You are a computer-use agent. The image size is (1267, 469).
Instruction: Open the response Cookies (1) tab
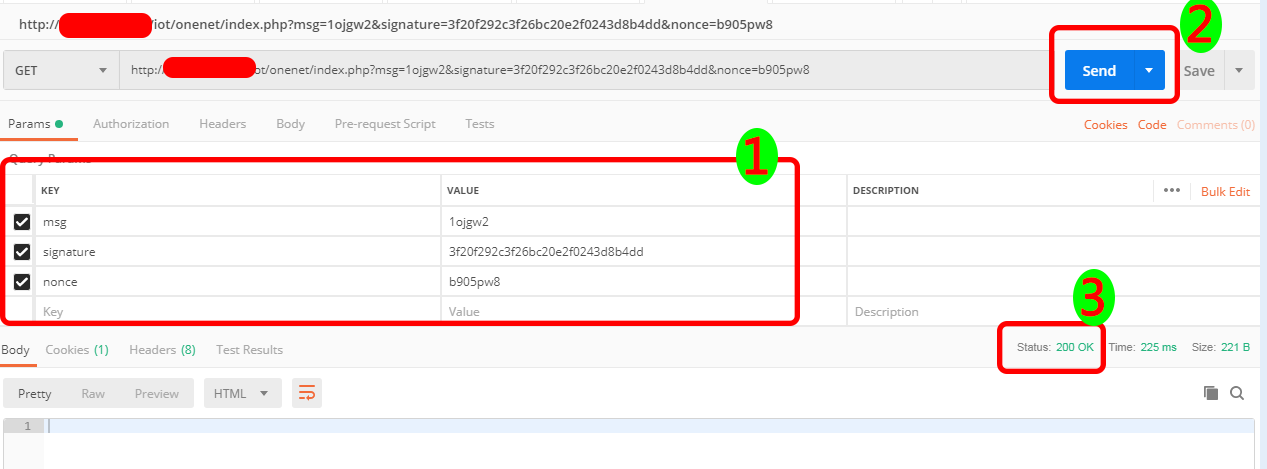[77, 350]
